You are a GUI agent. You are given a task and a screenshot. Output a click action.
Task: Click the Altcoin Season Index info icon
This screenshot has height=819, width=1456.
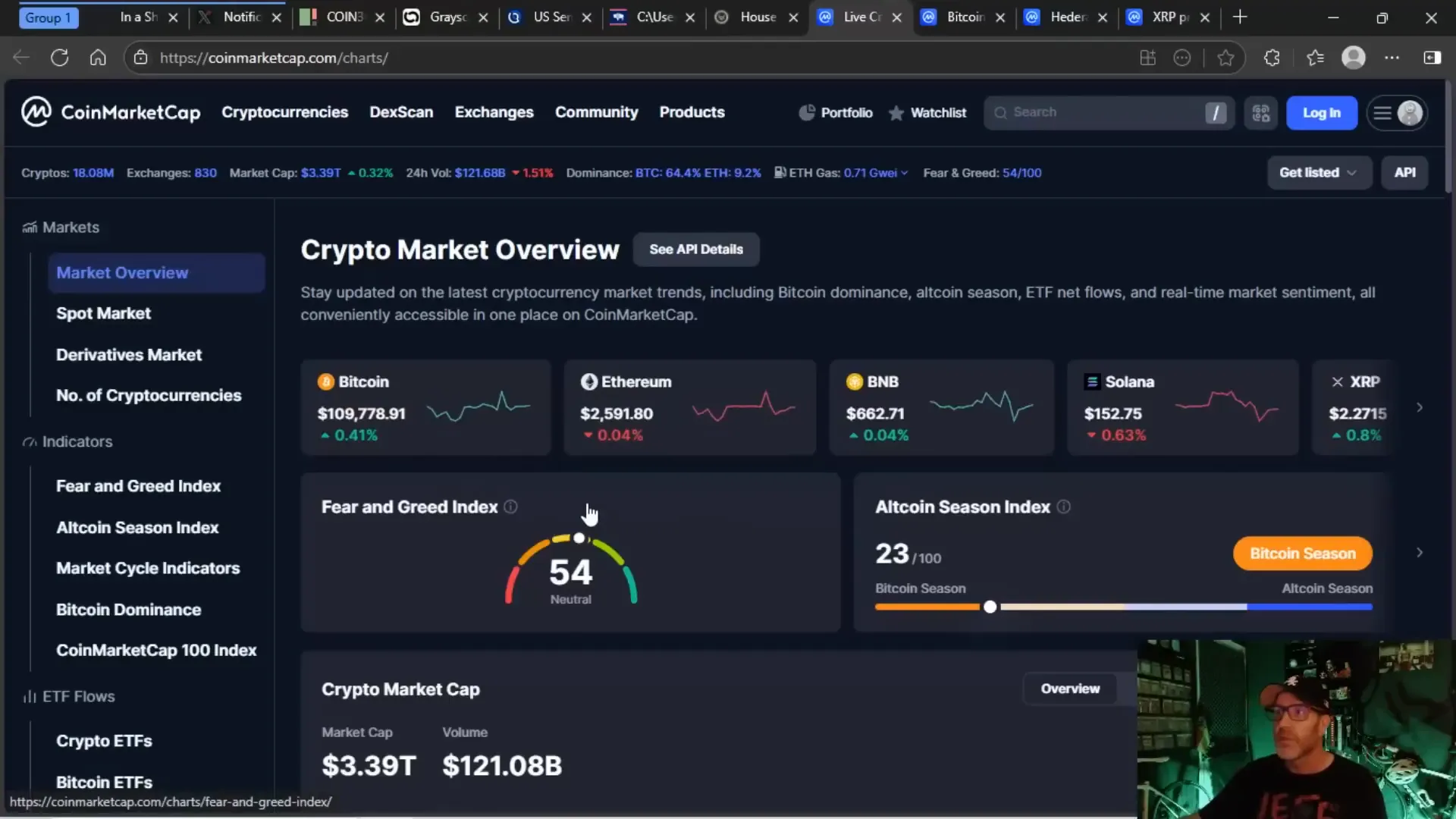pos(1064,507)
